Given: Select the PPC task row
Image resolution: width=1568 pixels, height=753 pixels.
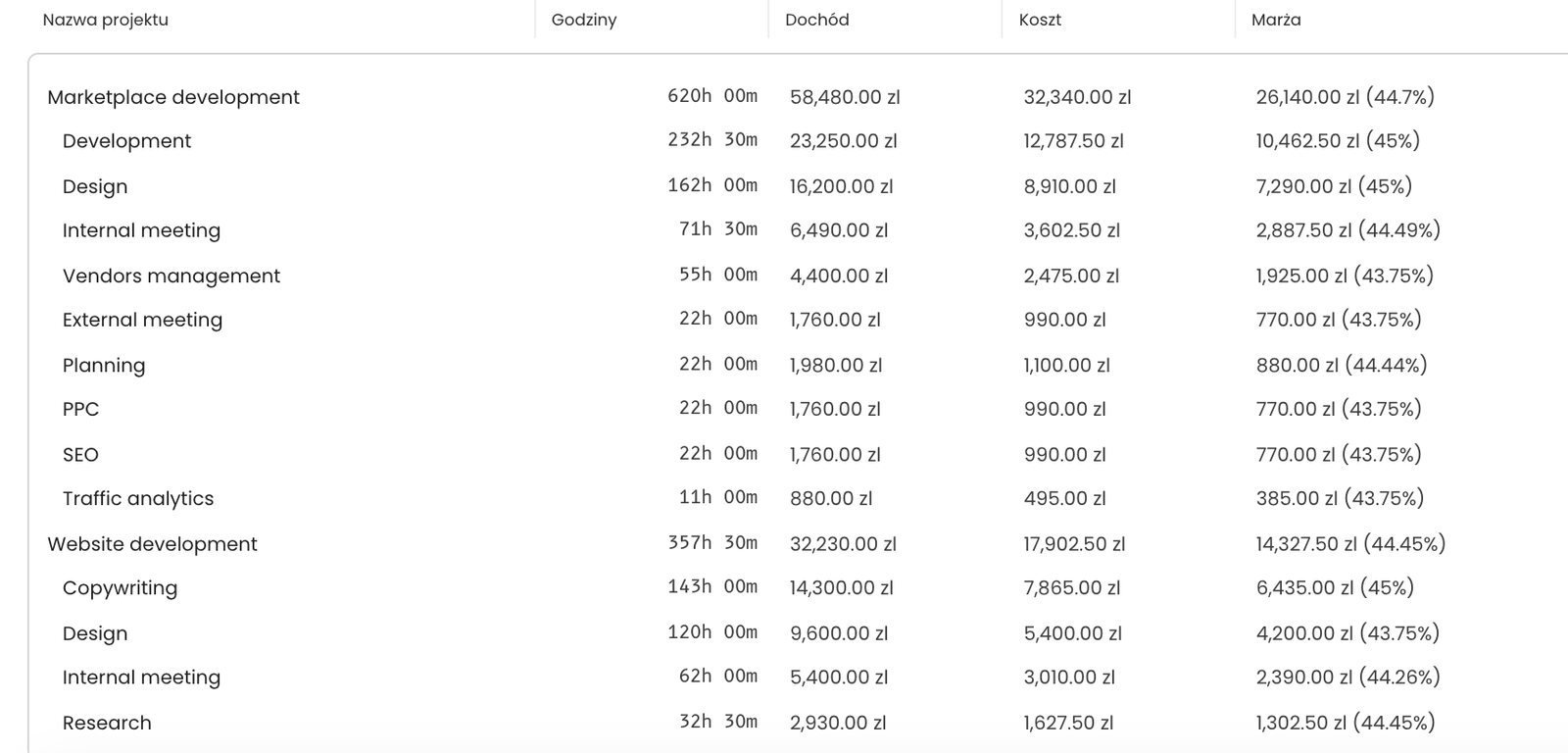Looking at the screenshot, I should pyautogui.click(x=80, y=409).
